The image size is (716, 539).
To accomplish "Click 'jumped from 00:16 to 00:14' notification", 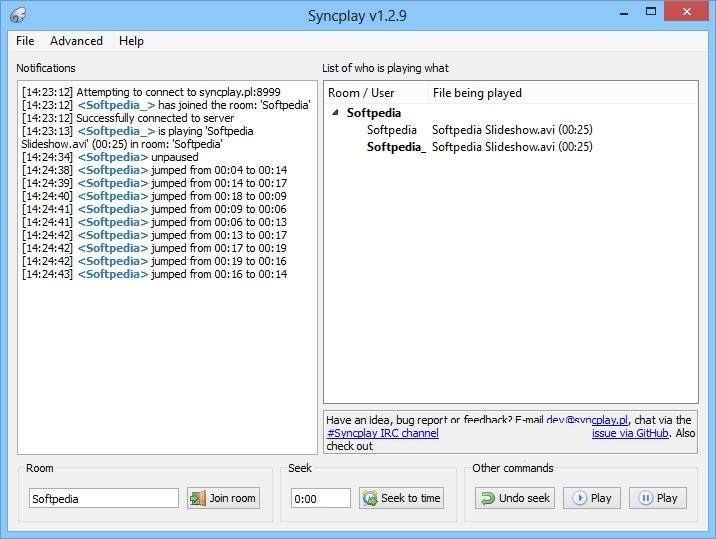I will (x=154, y=275).
